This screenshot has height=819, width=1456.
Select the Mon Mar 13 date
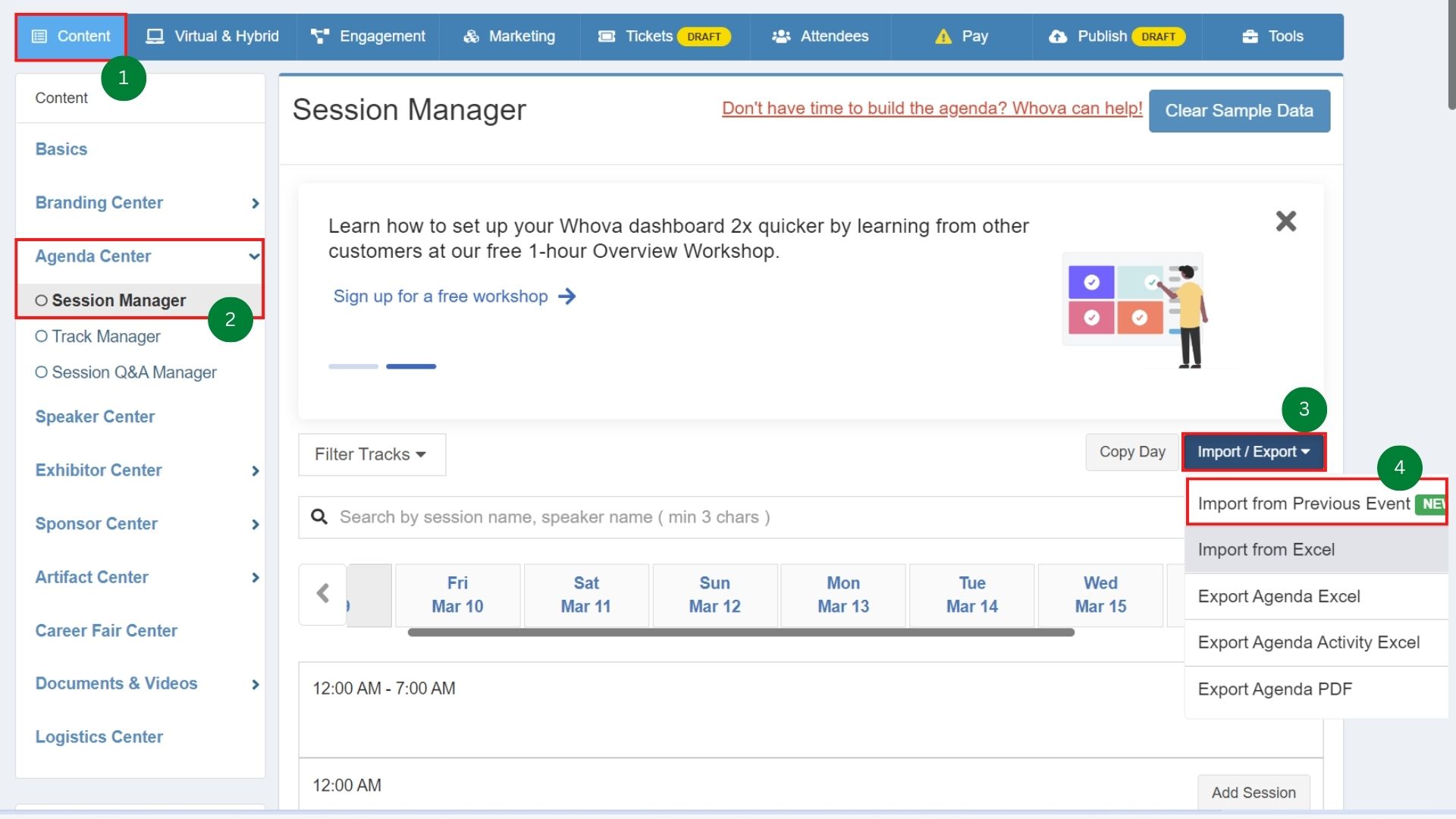843,595
